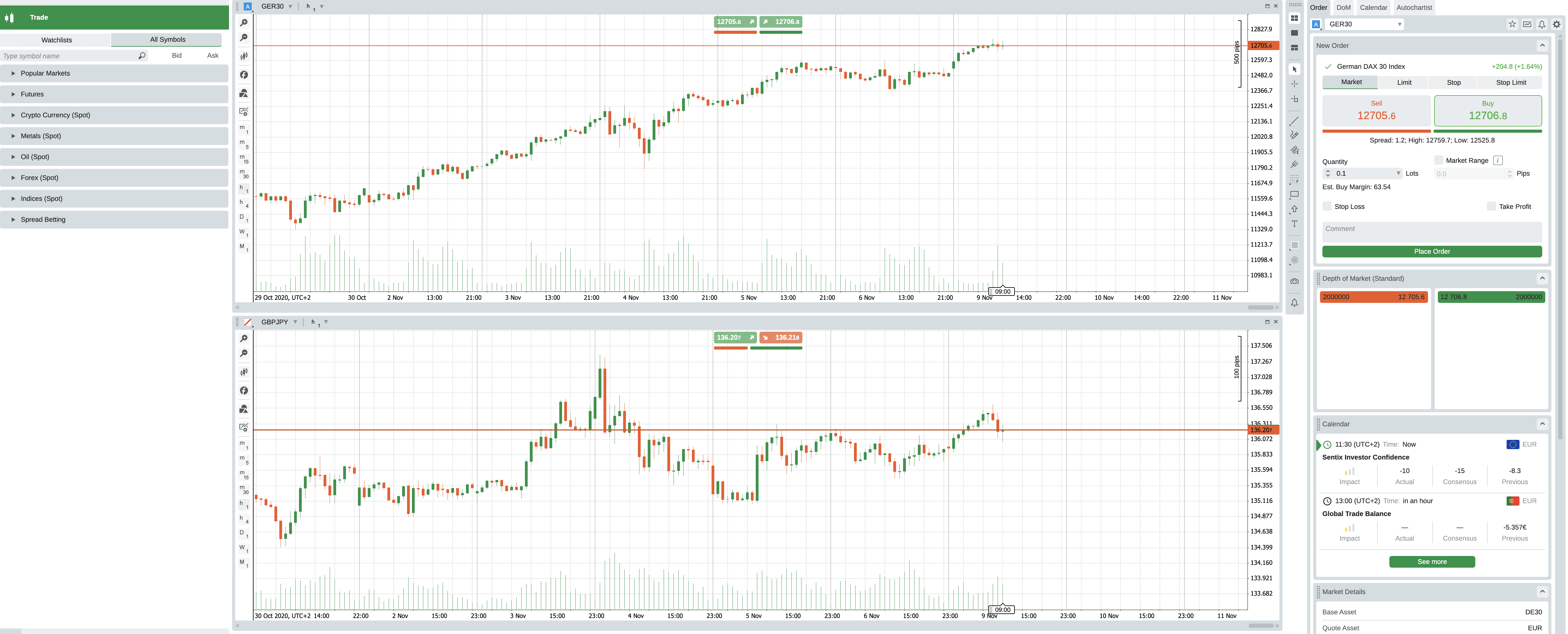The width and height of the screenshot is (1568, 634).
Task: Switch to the Calendar tab
Action: 1374,7
